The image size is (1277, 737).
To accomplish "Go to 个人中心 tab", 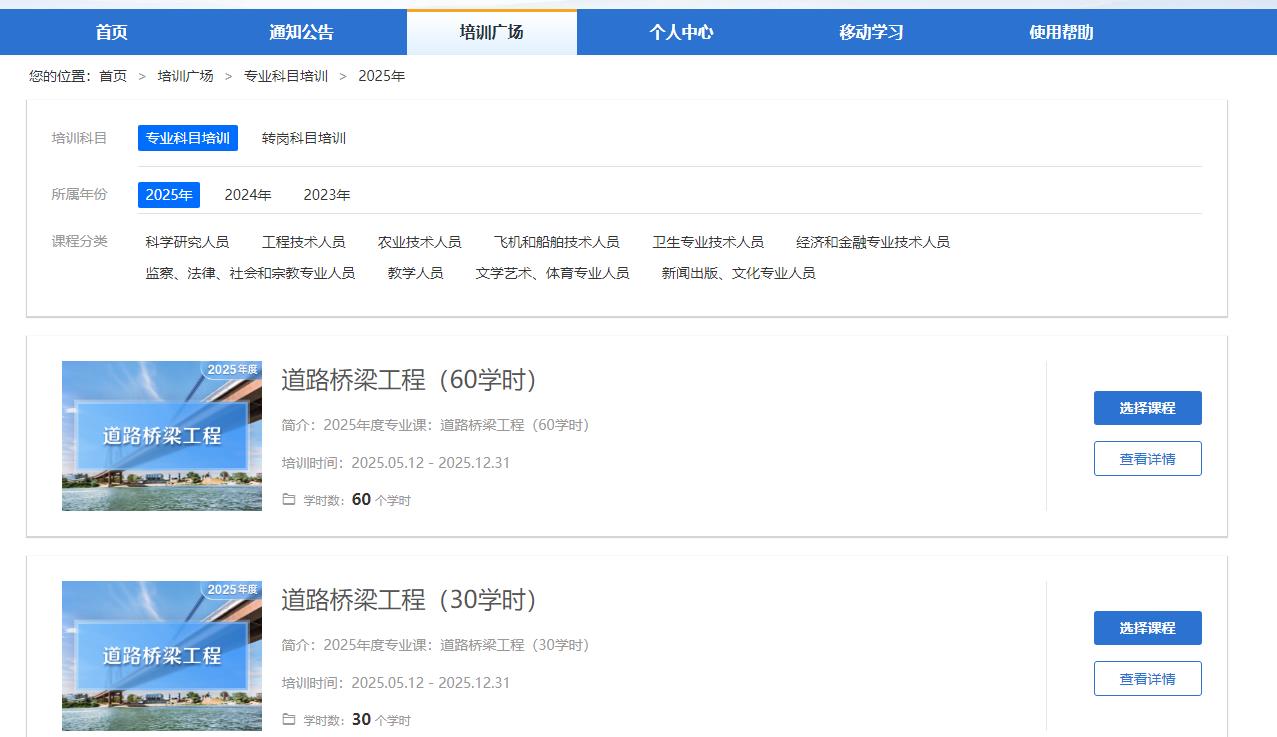I will point(681,32).
